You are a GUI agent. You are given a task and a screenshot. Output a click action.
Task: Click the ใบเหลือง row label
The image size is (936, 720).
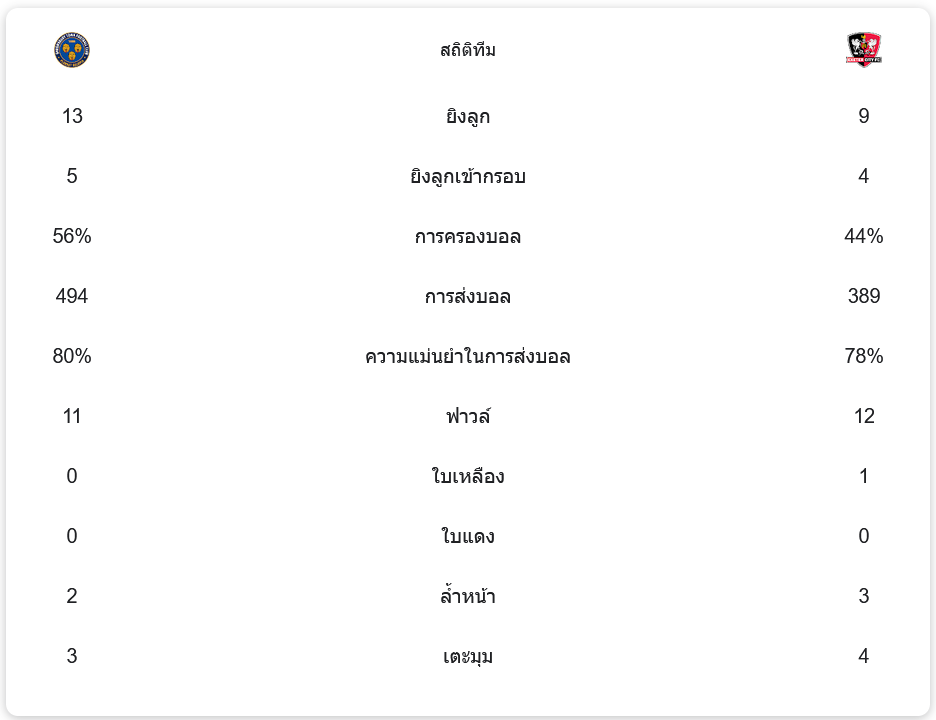(x=468, y=477)
